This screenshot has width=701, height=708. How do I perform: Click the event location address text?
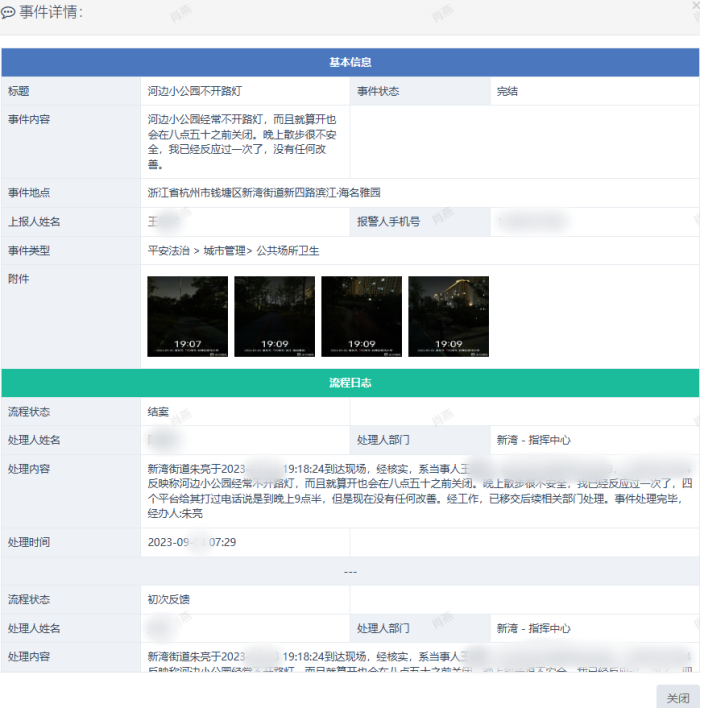pyautogui.click(x=264, y=193)
